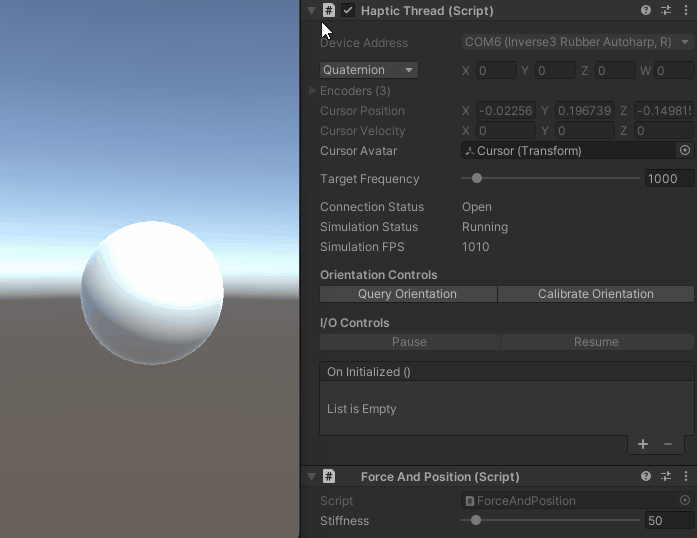Click the Quaternion X value field
Viewport: 697px width, 538px height.
[496, 71]
